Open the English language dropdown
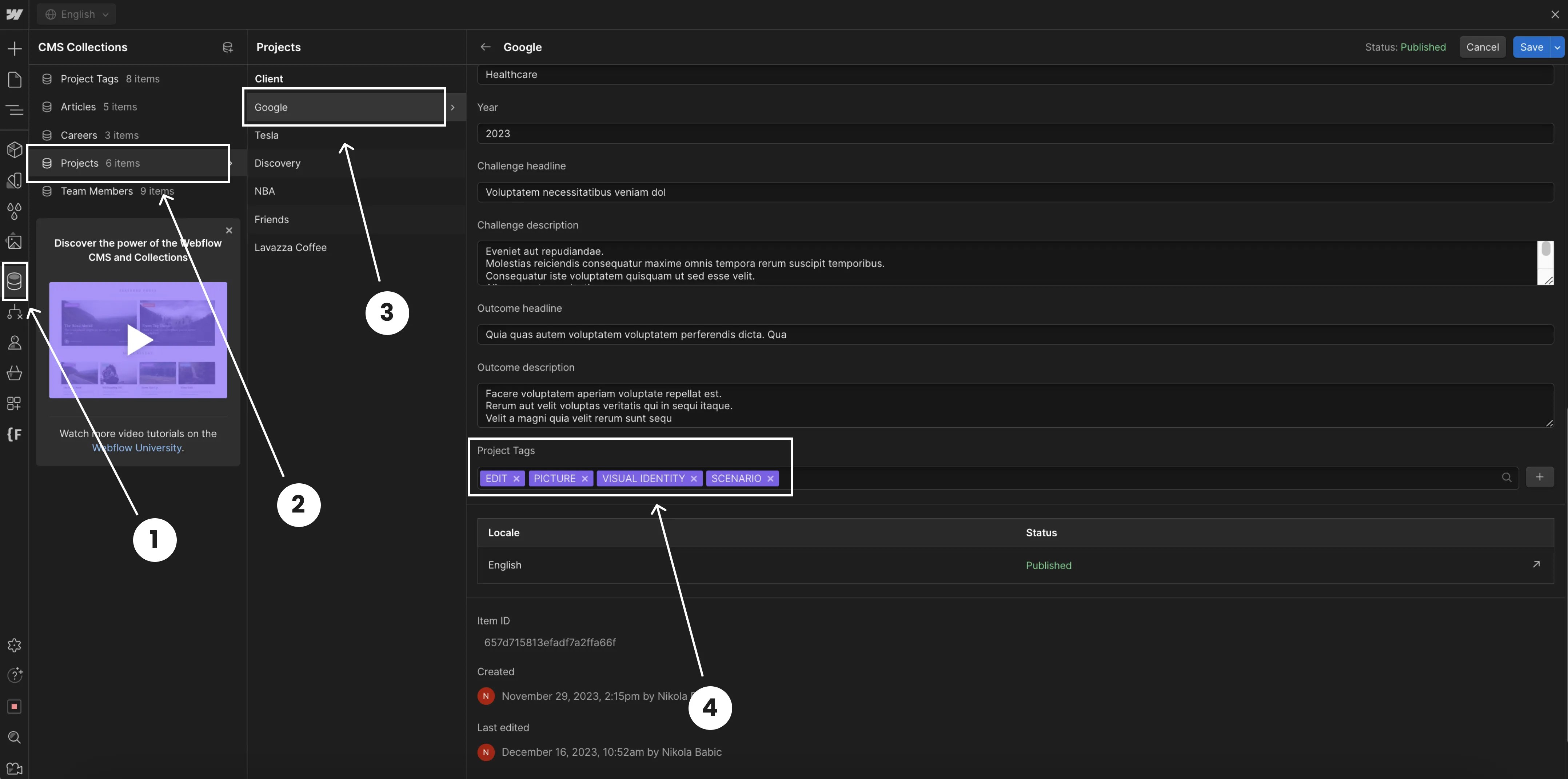 [x=76, y=14]
